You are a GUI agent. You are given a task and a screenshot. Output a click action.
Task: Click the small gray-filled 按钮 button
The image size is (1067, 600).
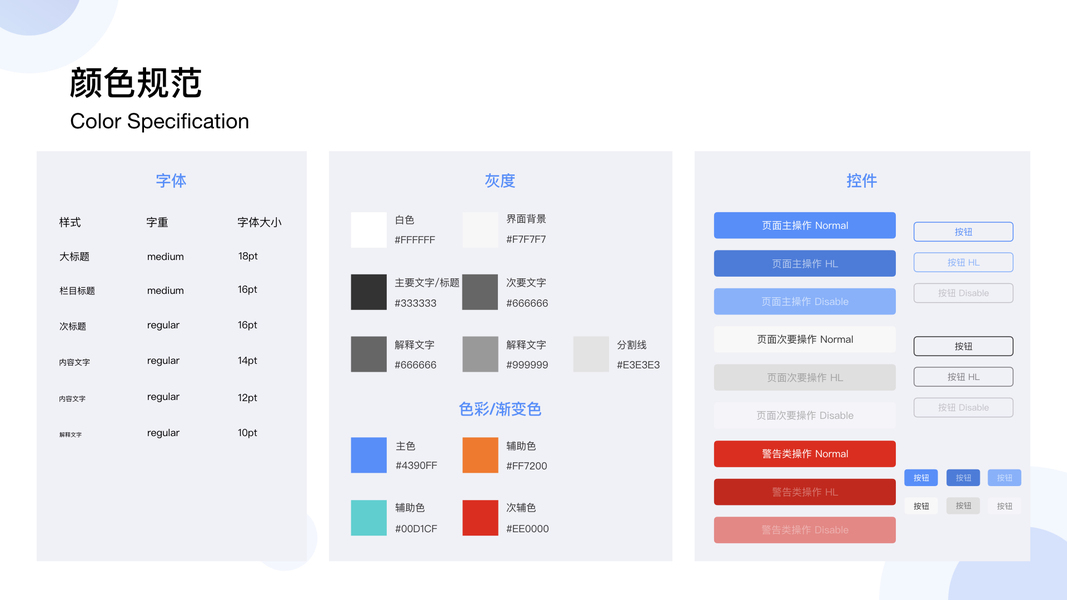coord(963,505)
